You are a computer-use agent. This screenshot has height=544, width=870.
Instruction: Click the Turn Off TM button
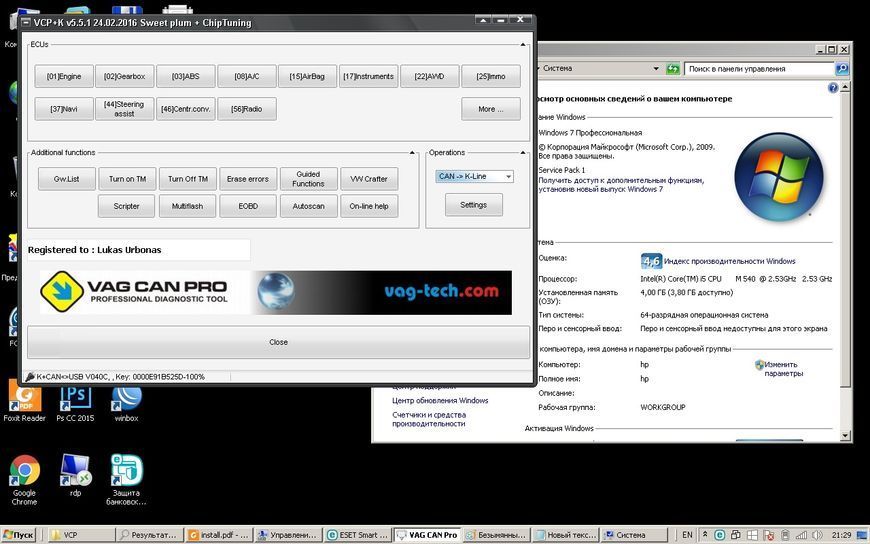pyautogui.click(x=188, y=179)
